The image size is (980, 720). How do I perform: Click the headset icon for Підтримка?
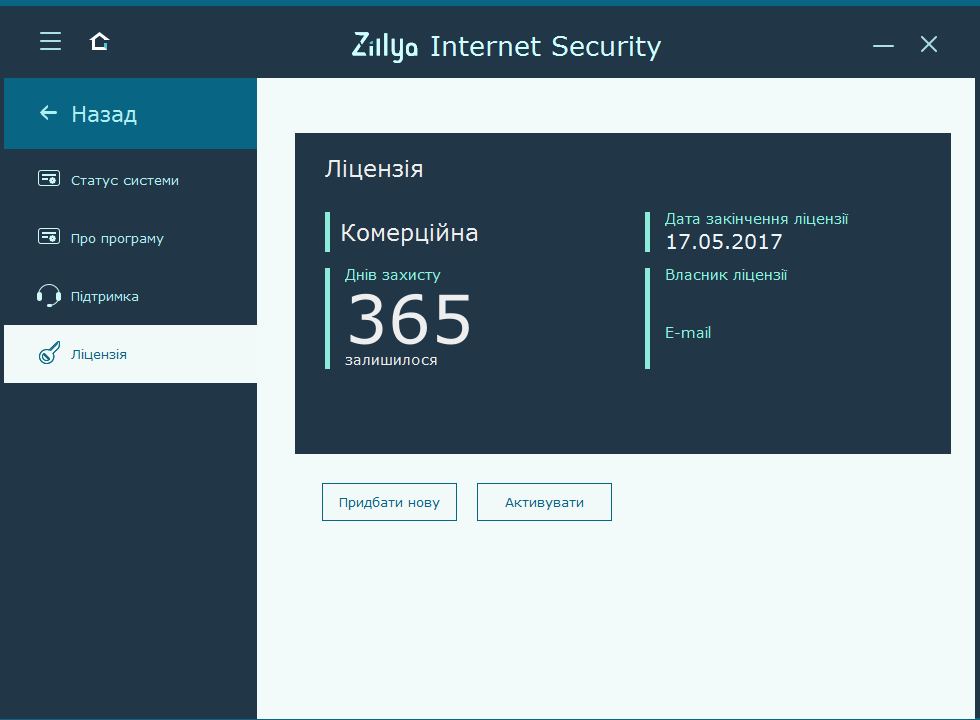tap(49, 295)
